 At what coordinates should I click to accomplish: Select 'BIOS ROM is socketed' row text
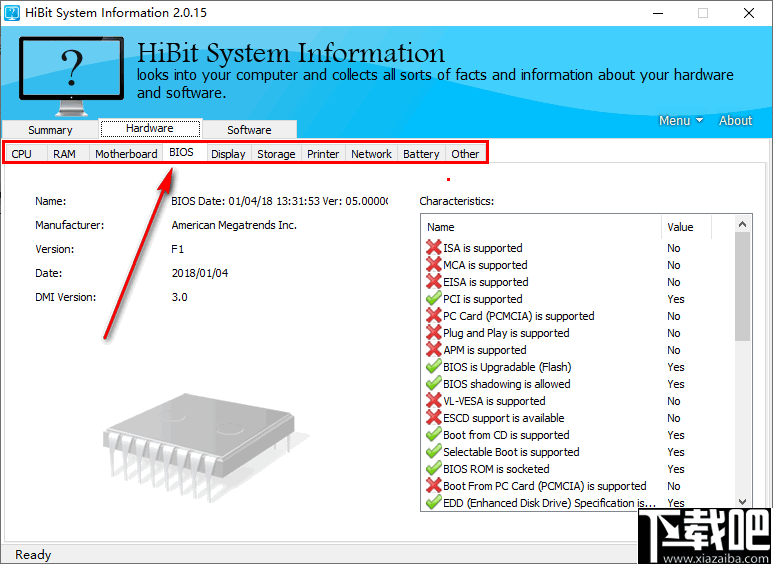pos(496,469)
